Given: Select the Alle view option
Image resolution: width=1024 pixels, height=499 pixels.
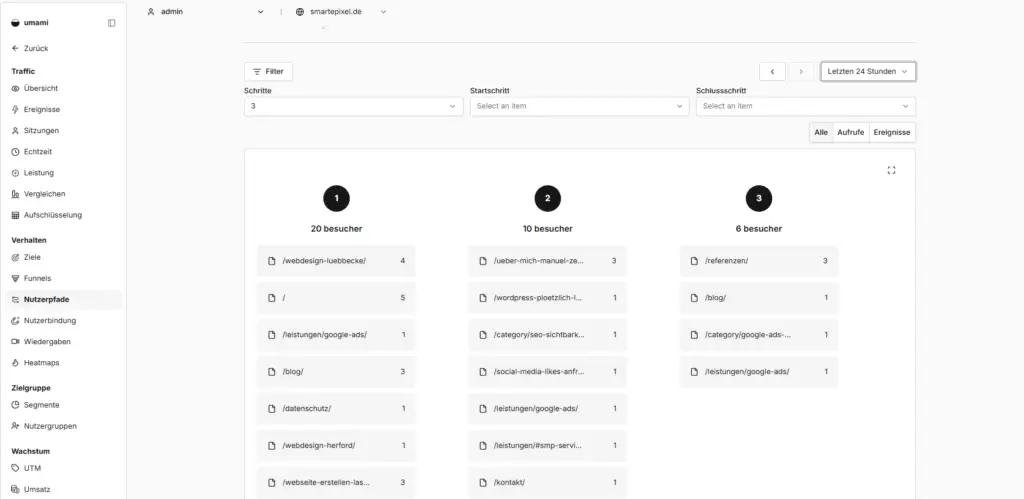Looking at the screenshot, I should click(x=821, y=133).
